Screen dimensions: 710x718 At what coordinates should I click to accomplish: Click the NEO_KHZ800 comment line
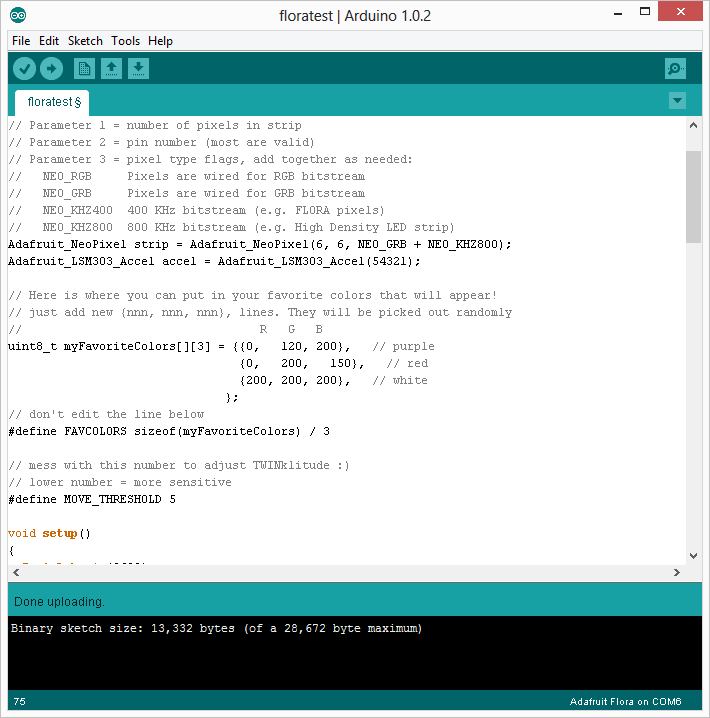(231, 227)
